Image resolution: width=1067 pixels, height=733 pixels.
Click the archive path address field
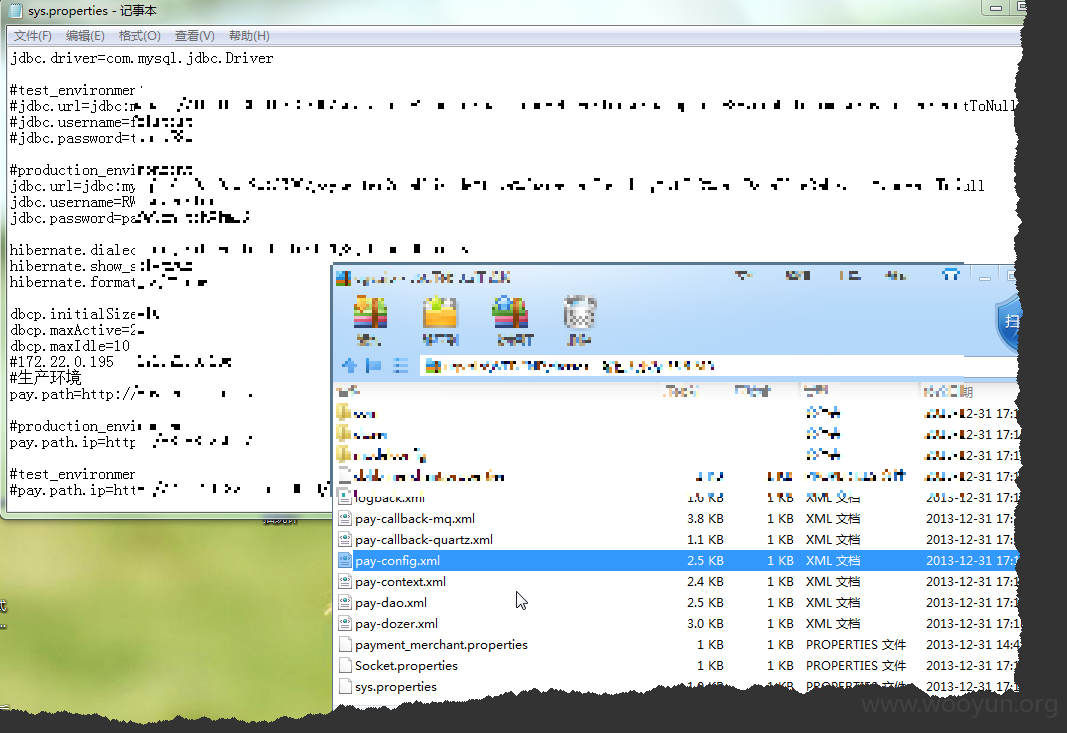[719, 366]
